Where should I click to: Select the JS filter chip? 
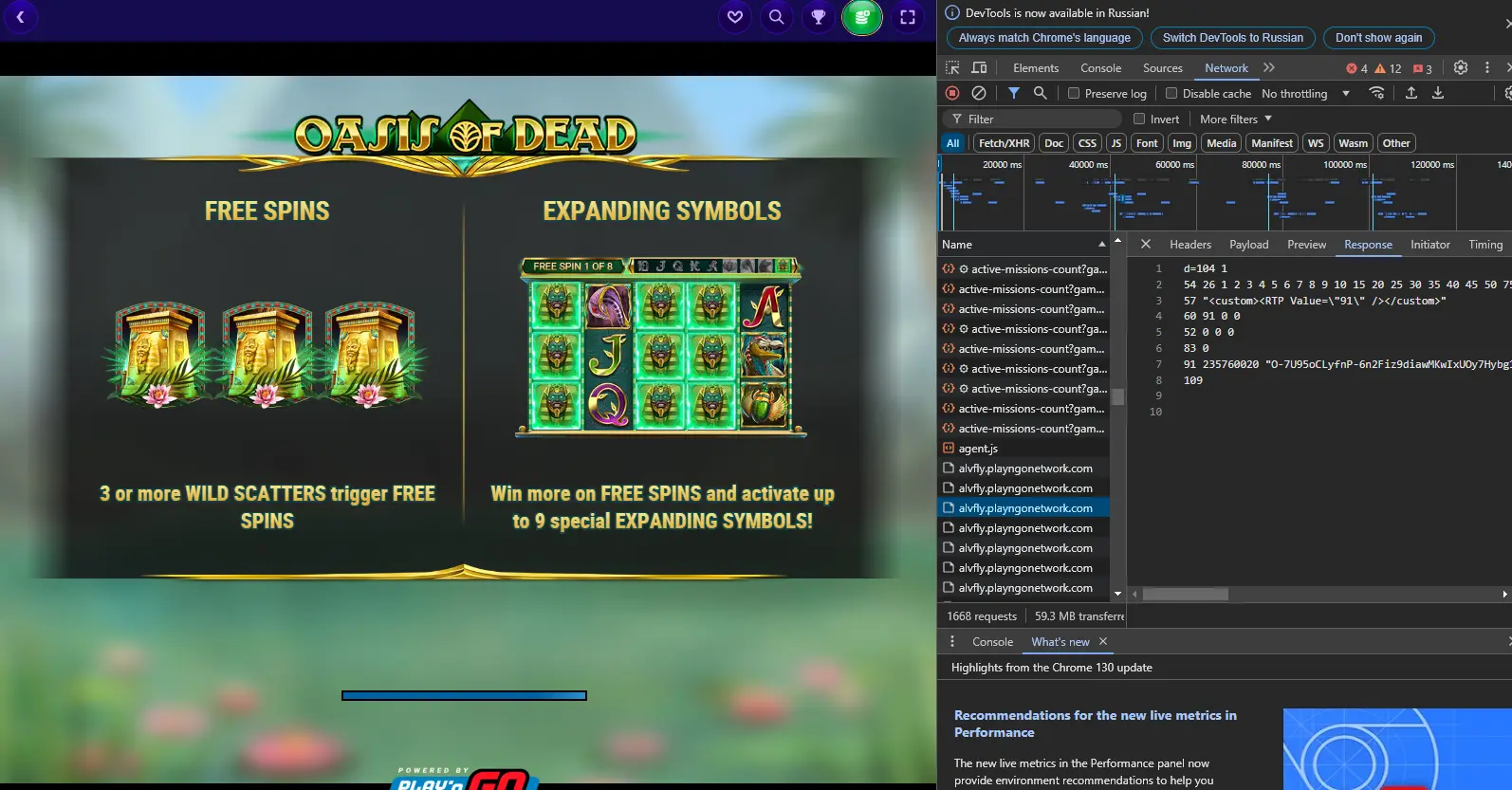[1116, 143]
